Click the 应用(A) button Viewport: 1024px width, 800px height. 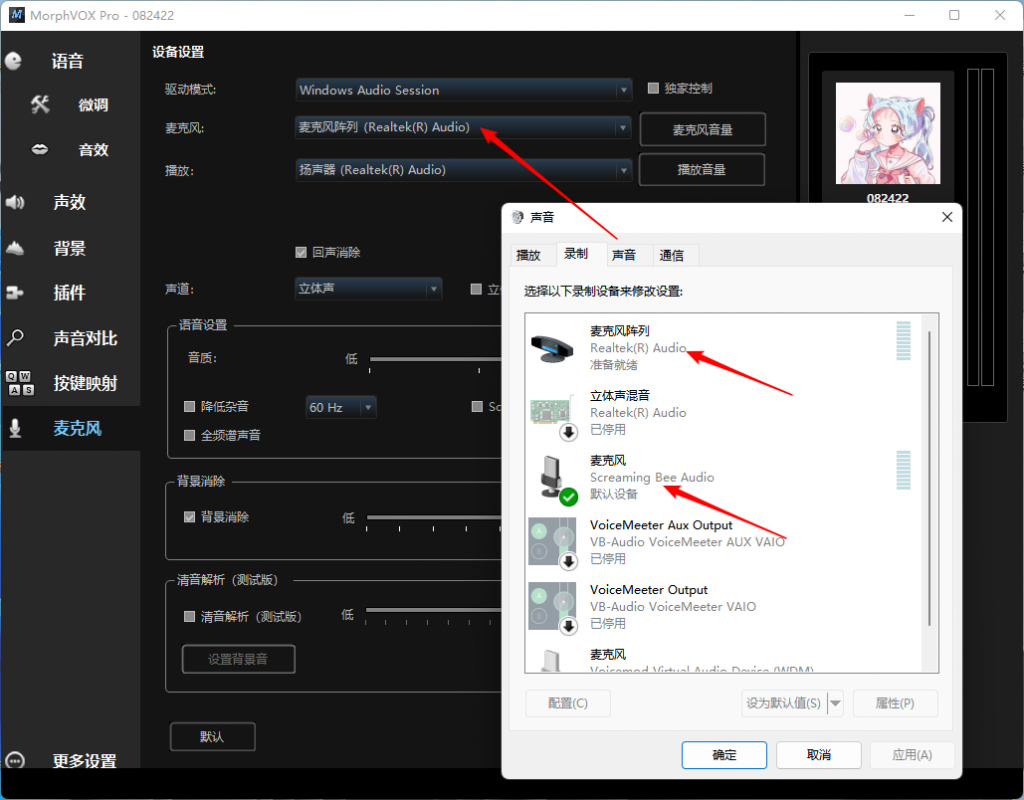tap(912, 755)
